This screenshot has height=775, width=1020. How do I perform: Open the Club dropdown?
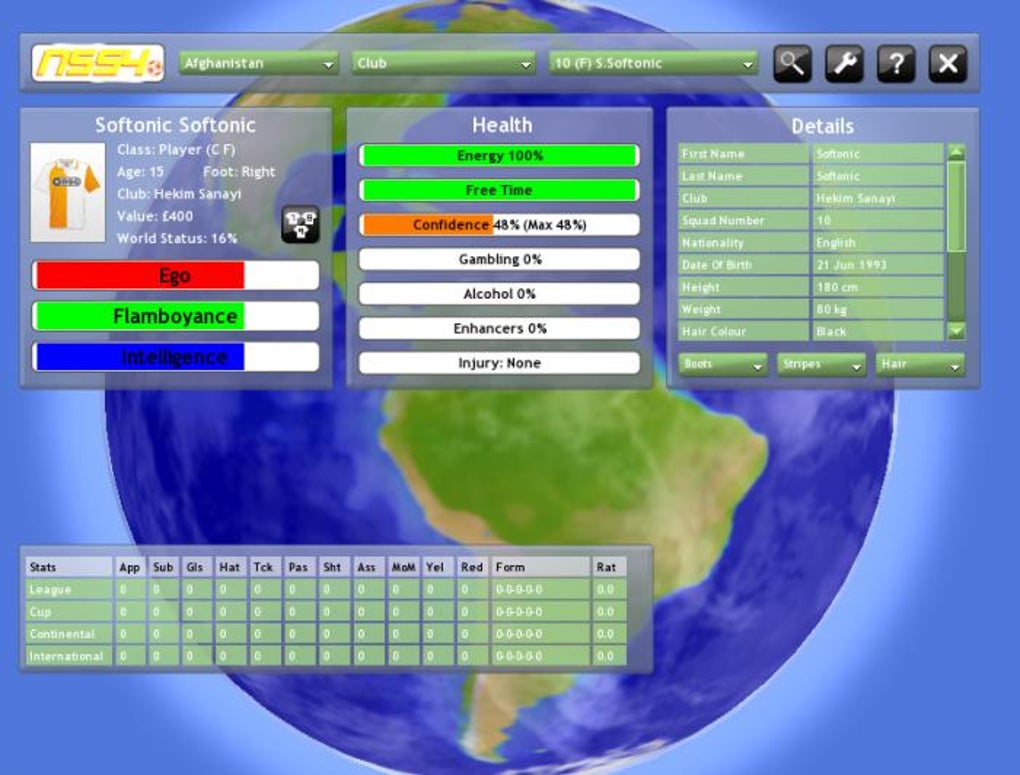coord(444,64)
